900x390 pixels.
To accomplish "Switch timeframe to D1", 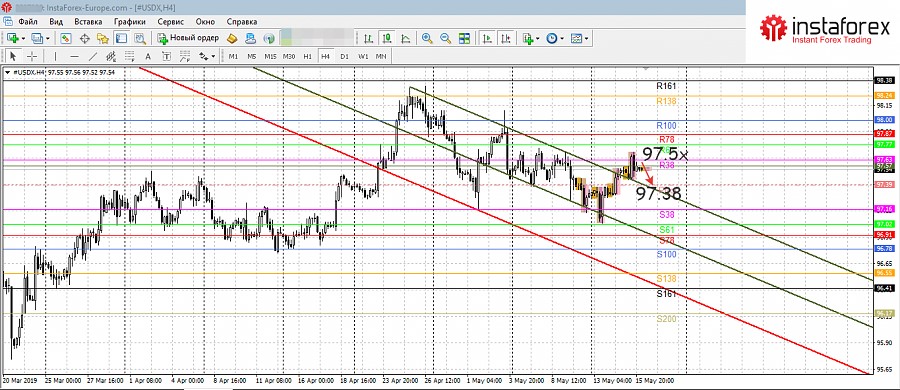I will [344, 56].
